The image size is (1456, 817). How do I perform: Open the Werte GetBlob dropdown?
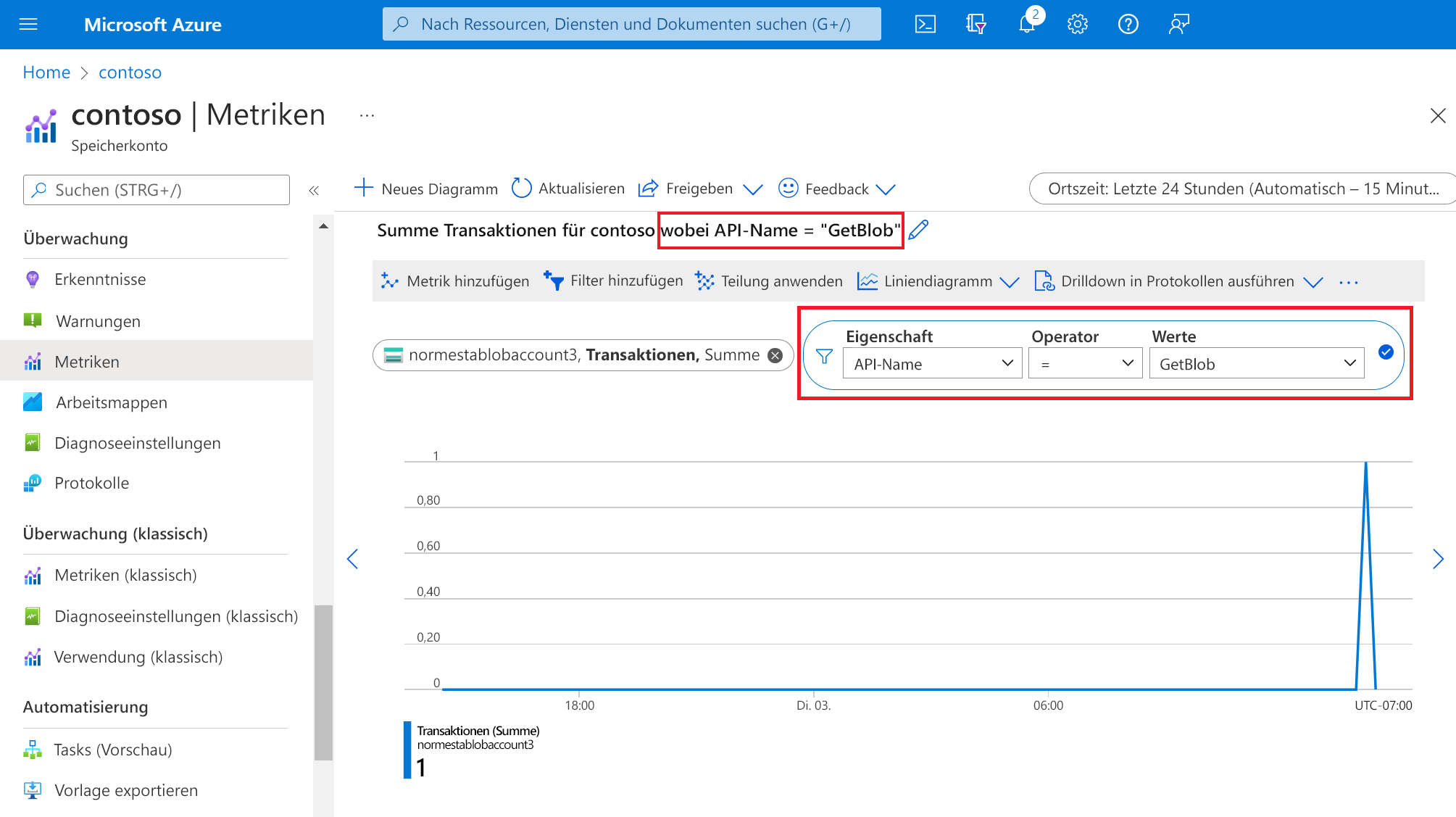1257,363
